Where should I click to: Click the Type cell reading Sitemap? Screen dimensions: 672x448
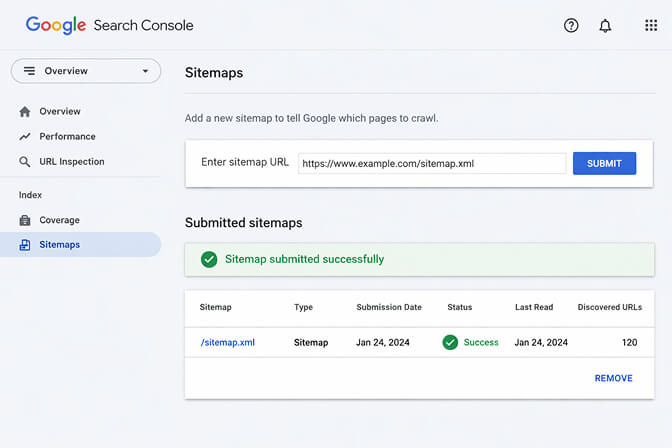[x=311, y=343]
